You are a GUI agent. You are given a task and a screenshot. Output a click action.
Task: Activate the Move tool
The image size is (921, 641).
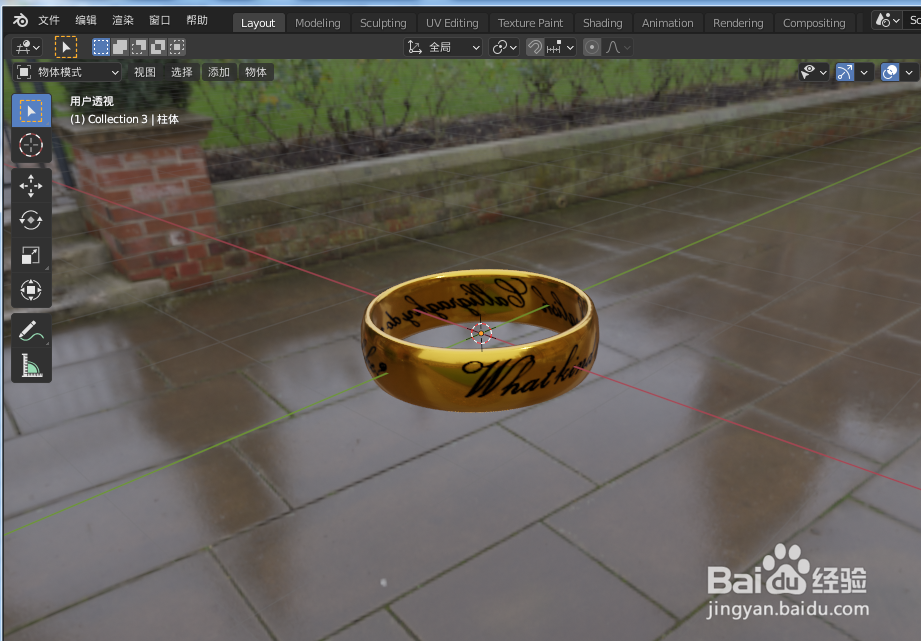coord(31,186)
